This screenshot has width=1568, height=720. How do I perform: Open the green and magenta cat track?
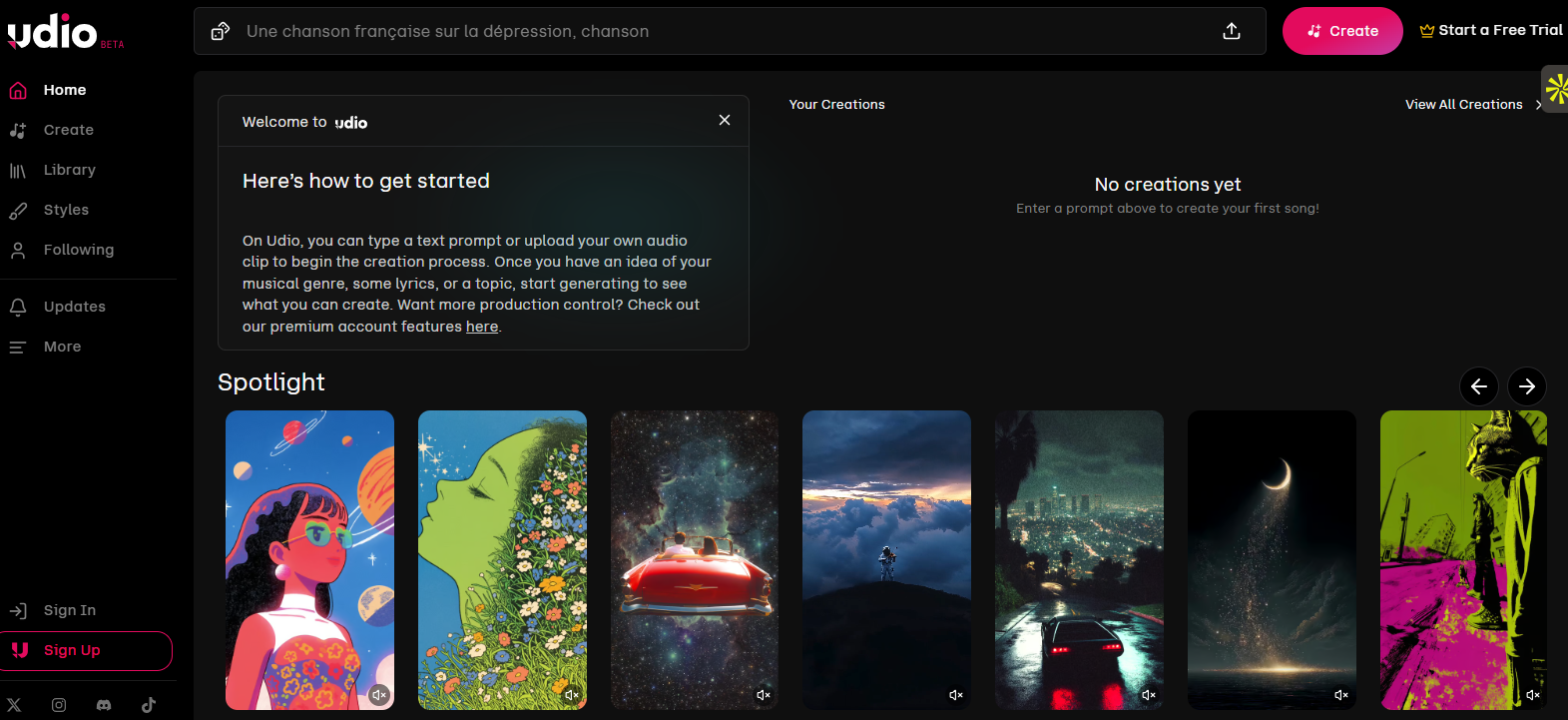tap(1463, 560)
